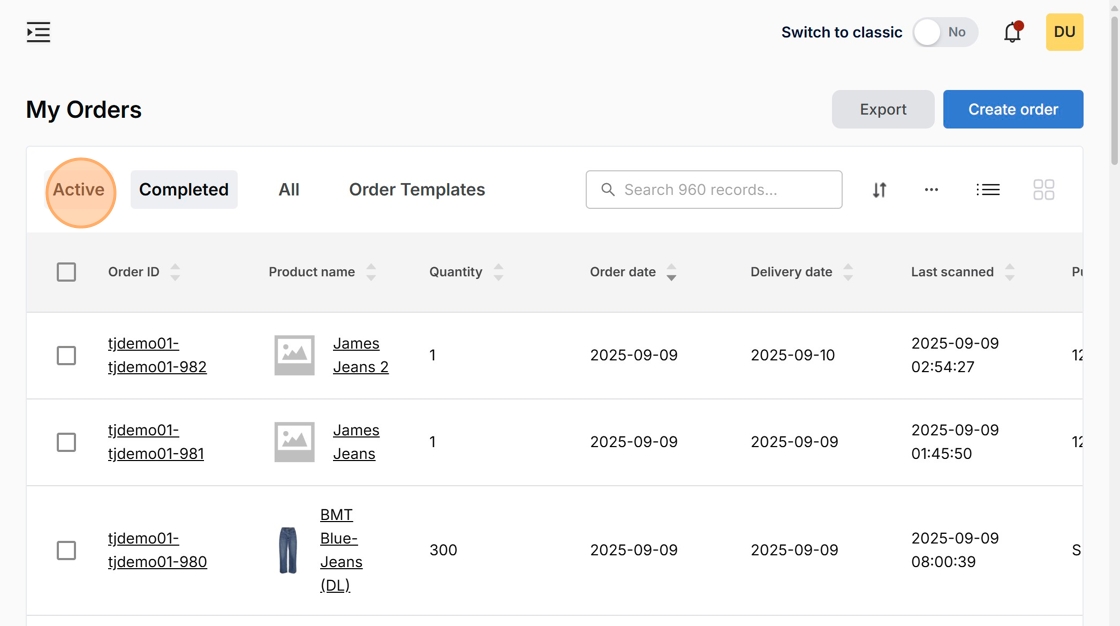Click last scanned 2025-09-09 01:45:50
Image resolution: width=1120 pixels, height=626 pixels.
click(954, 442)
